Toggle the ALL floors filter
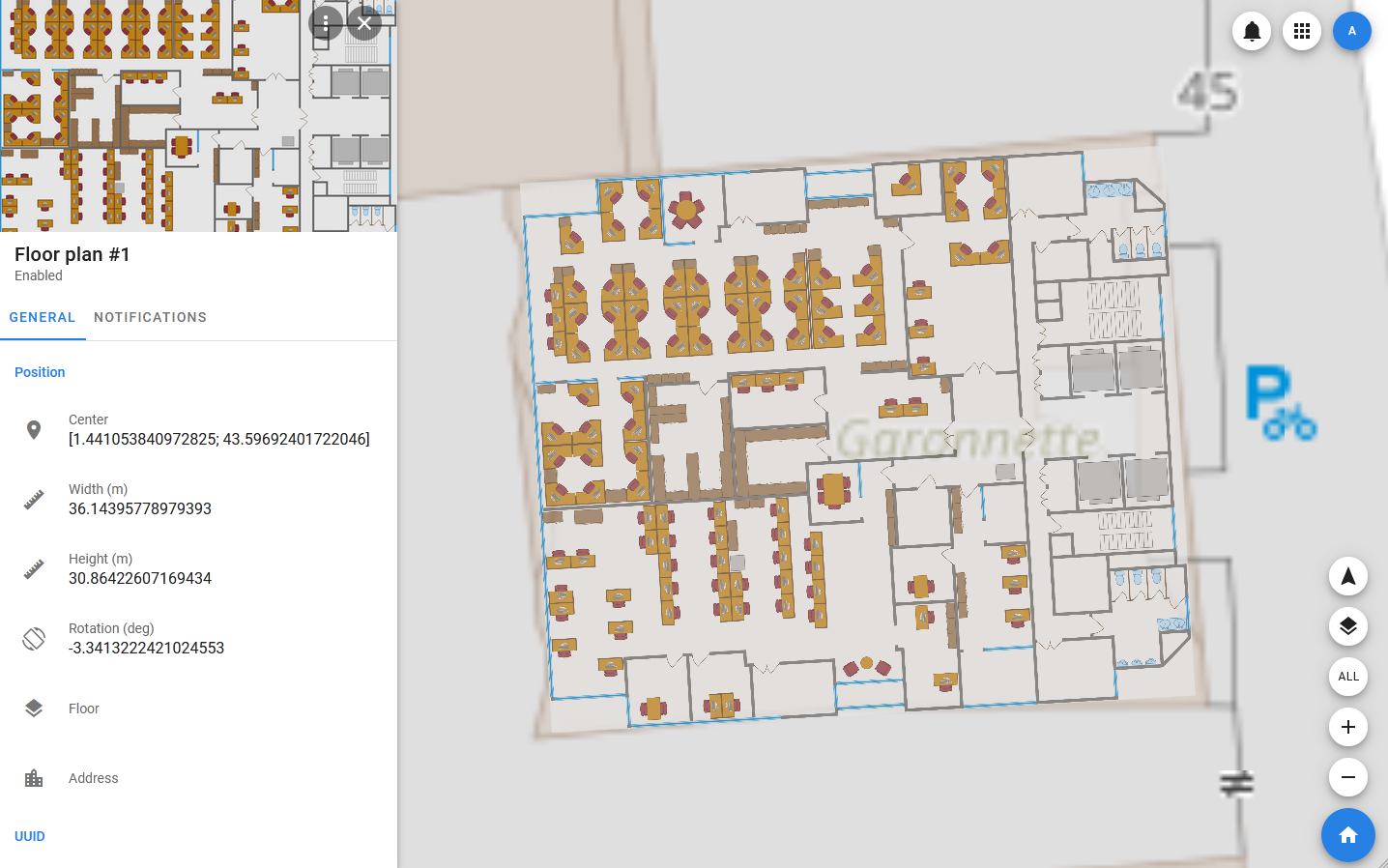Image resolution: width=1388 pixels, height=868 pixels. click(x=1347, y=677)
